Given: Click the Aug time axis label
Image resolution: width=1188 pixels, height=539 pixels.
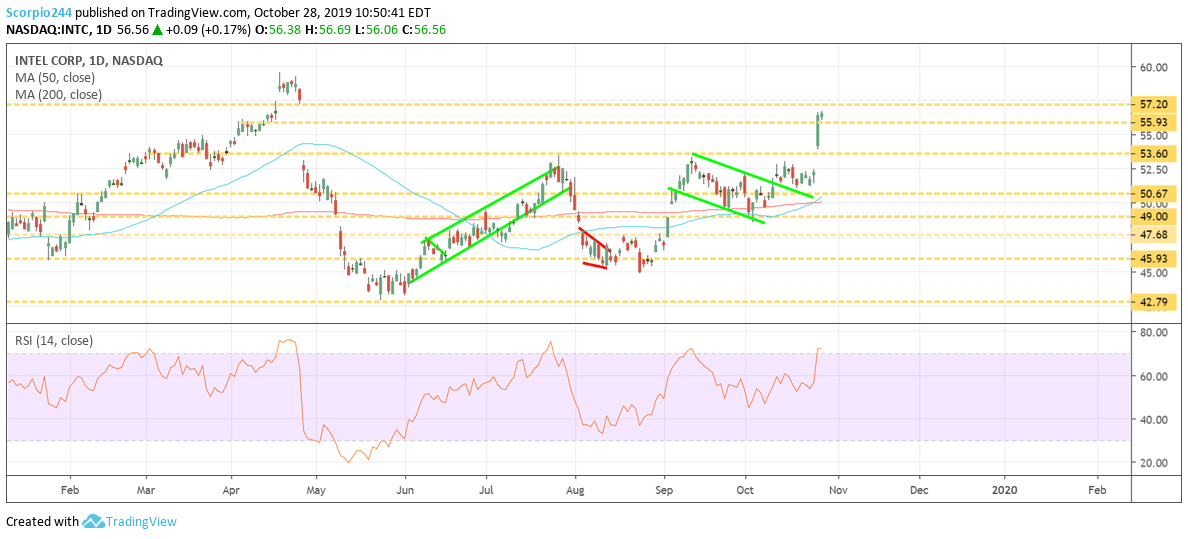Looking at the screenshot, I should [x=576, y=489].
